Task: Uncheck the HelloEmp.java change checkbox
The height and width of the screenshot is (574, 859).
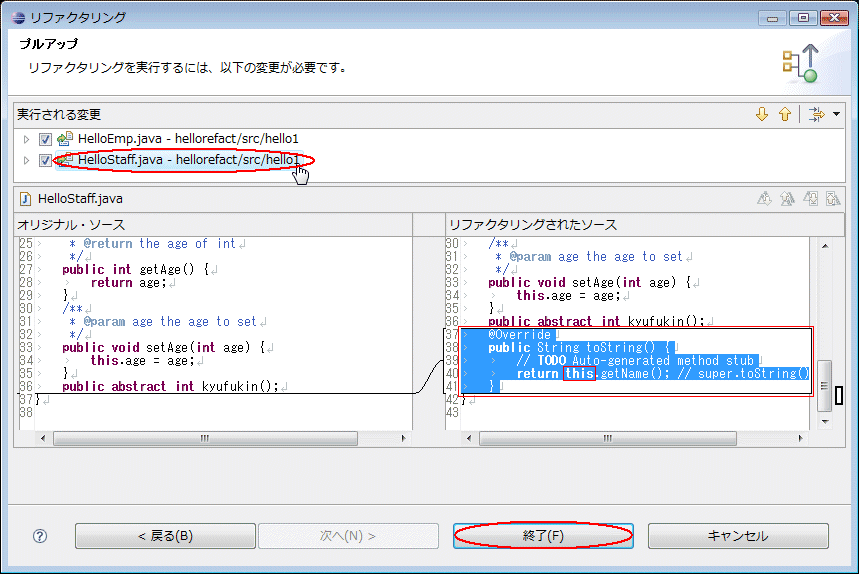Action: [45, 139]
